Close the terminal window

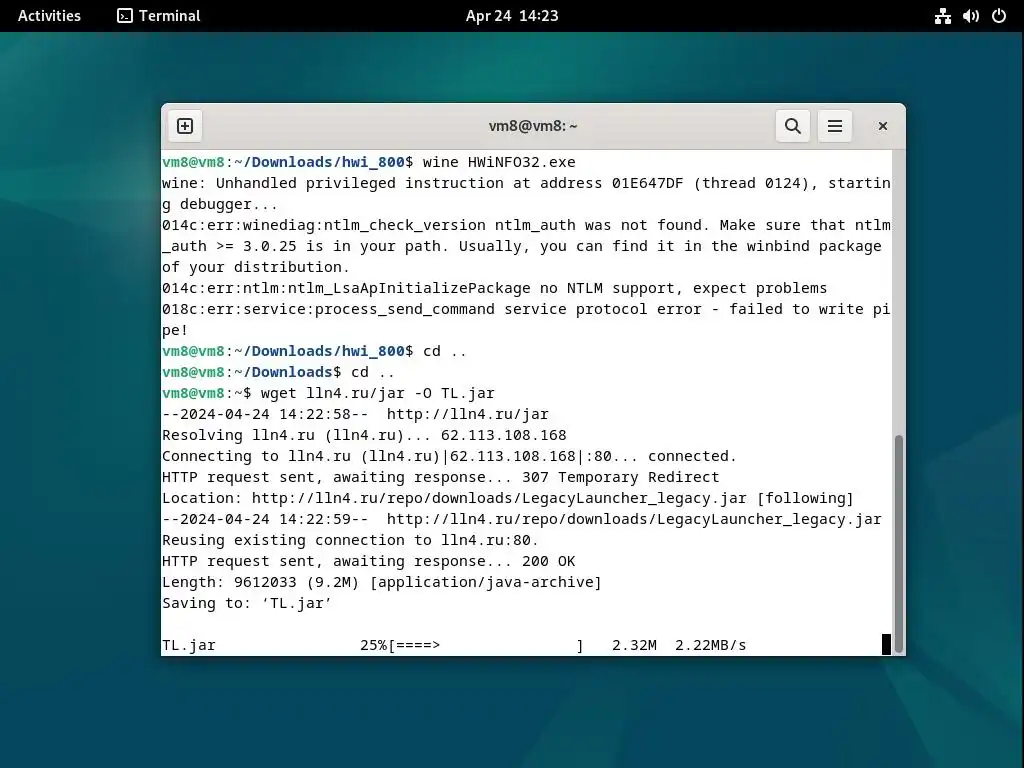tap(882, 126)
